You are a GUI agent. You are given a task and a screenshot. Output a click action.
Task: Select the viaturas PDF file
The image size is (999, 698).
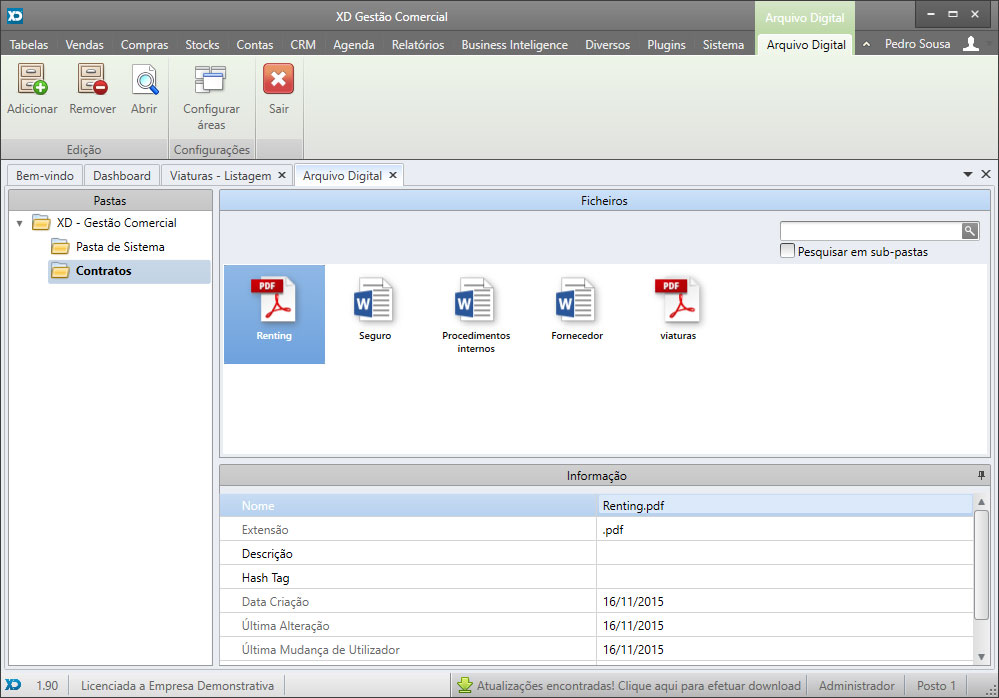pos(677,301)
